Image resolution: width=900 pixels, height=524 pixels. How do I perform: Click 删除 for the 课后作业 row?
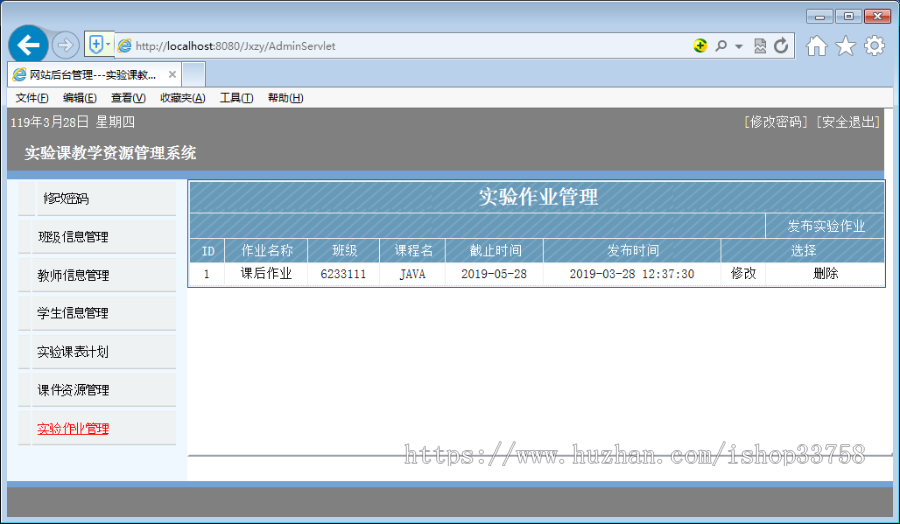pyautogui.click(x=825, y=274)
